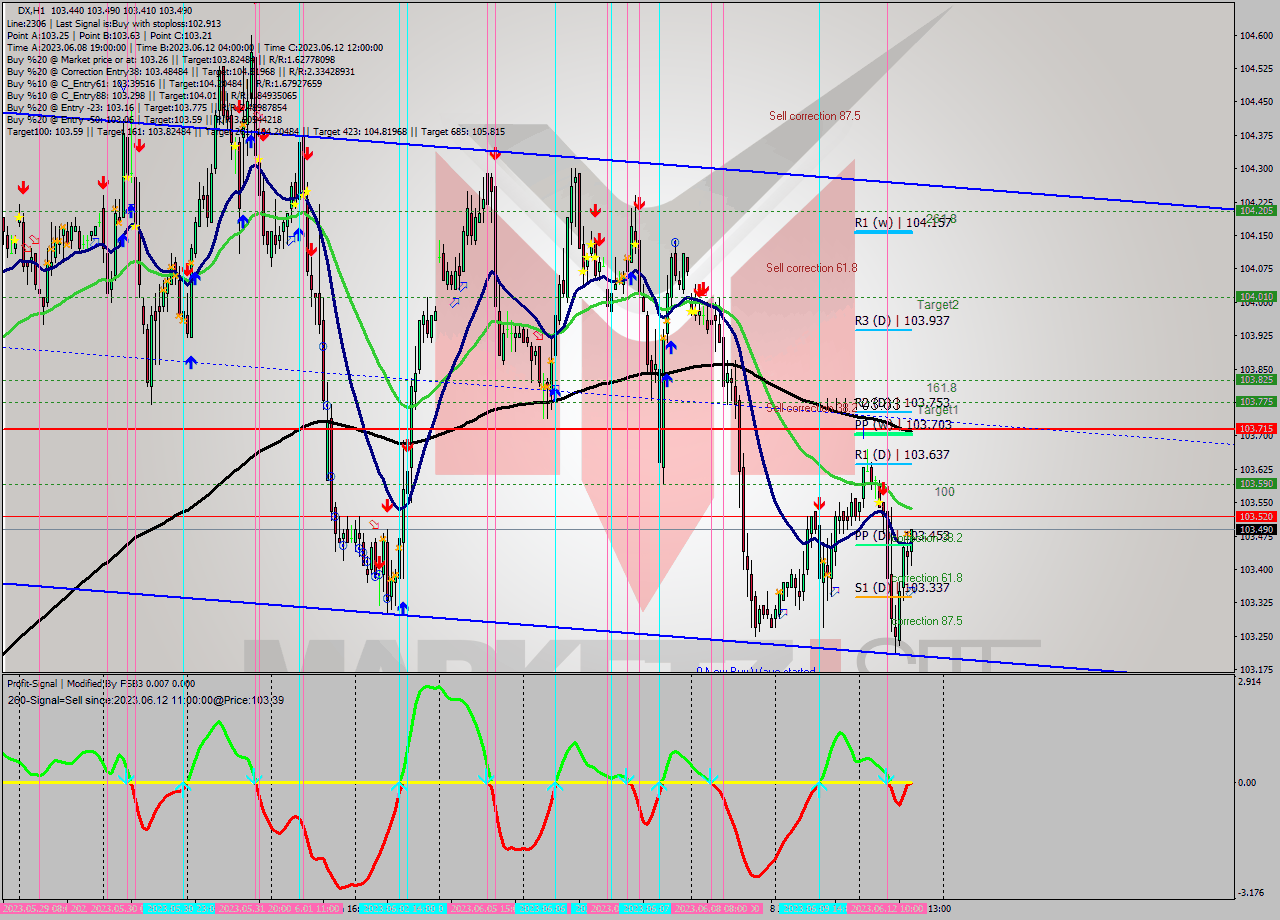Click the 104.600 price axis value
The image size is (1280, 920).
pos(1256,36)
